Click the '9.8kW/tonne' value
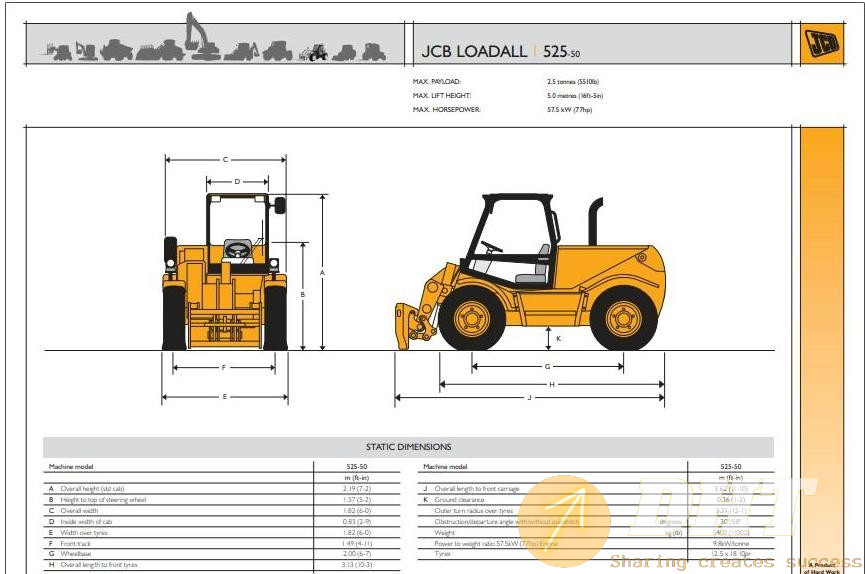 (731, 544)
